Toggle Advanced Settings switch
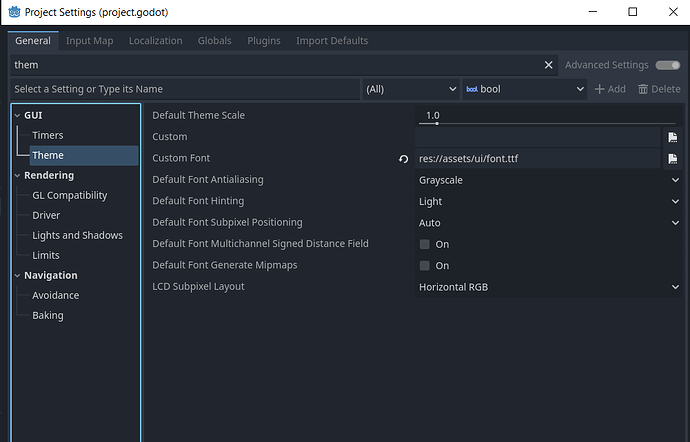 [x=668, y=65]
